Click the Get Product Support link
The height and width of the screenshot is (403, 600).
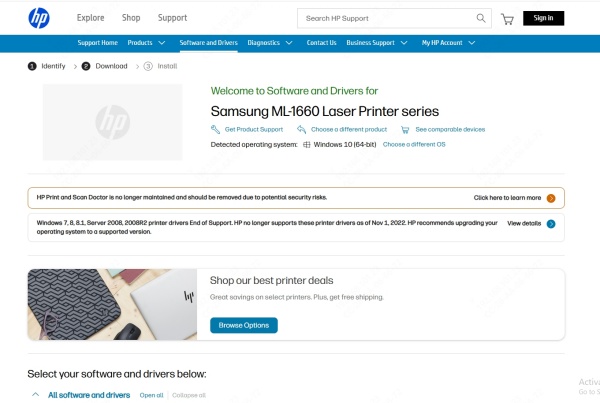click(254, 129)
